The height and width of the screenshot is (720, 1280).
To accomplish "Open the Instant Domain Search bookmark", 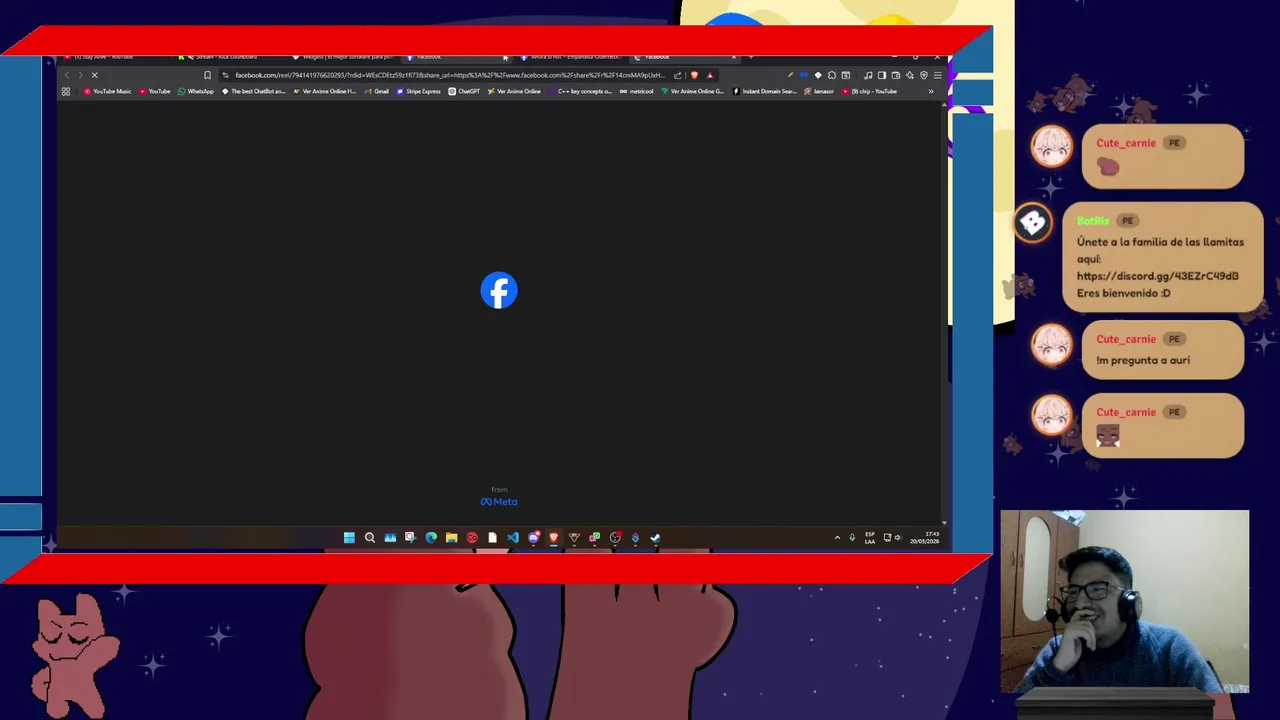I will point(765,91).
